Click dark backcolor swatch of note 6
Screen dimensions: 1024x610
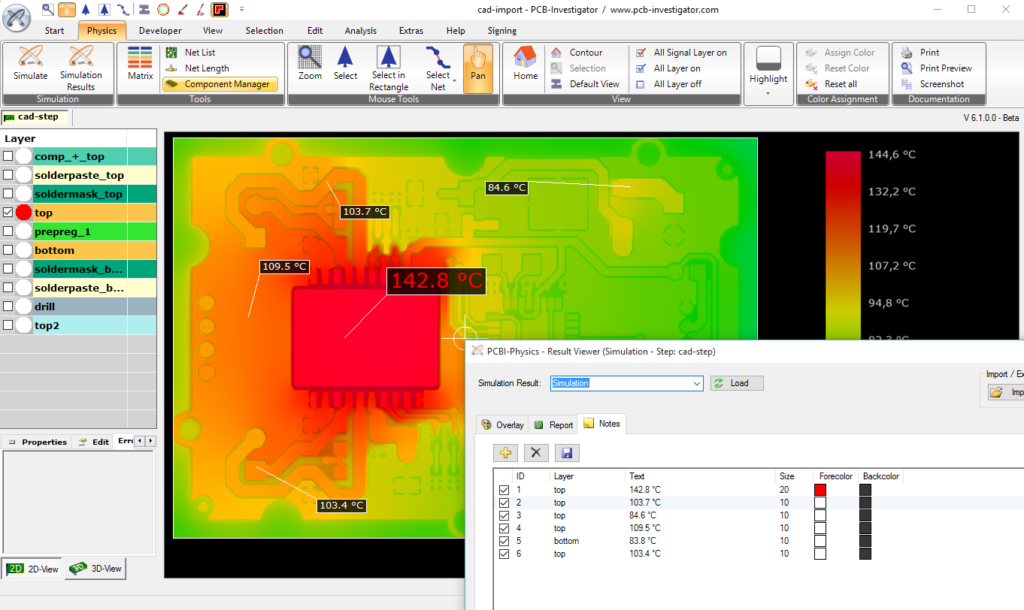[865, 554]
